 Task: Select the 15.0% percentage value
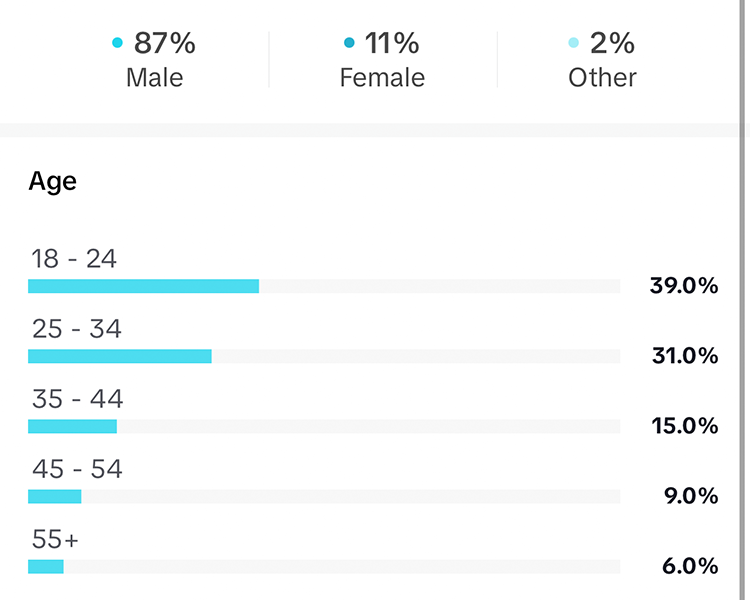coord(684,426)
